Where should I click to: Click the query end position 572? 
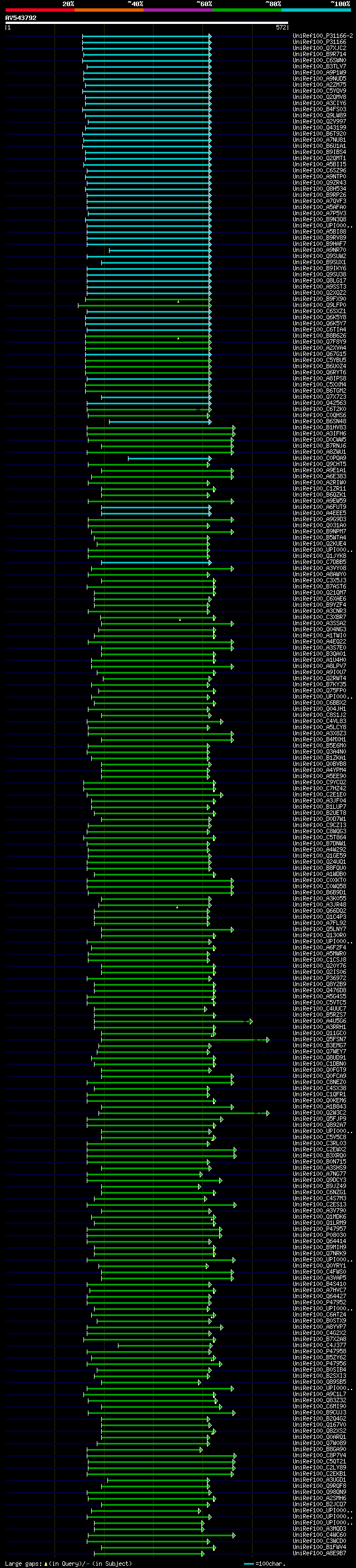tap(281, 27)
